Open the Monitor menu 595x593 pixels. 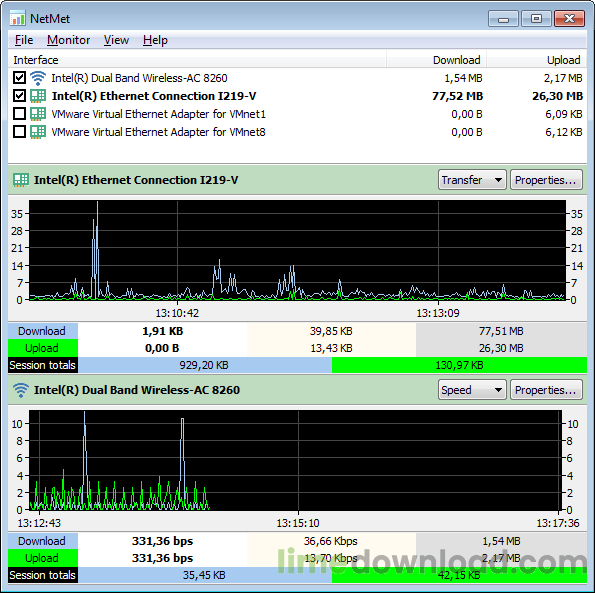(x=68, y=40)
